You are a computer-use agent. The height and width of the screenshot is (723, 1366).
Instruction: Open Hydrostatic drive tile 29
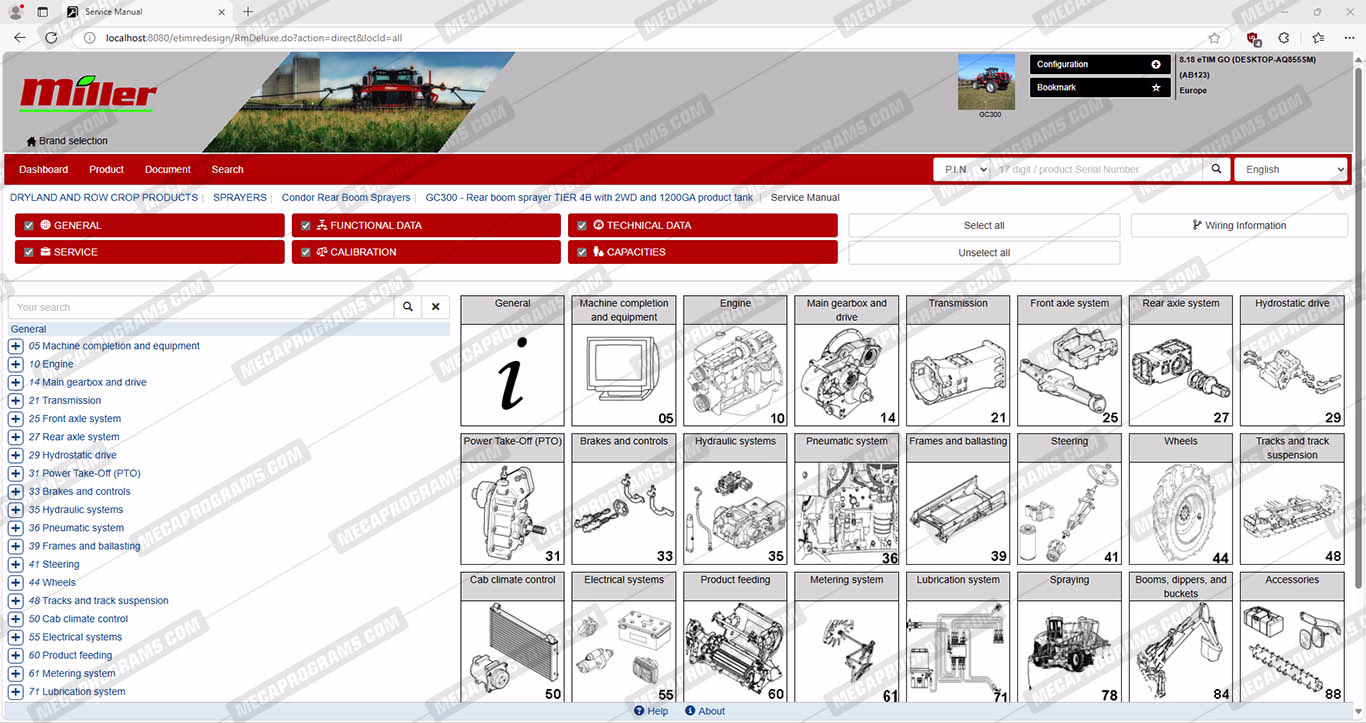tap(1292, 361)
